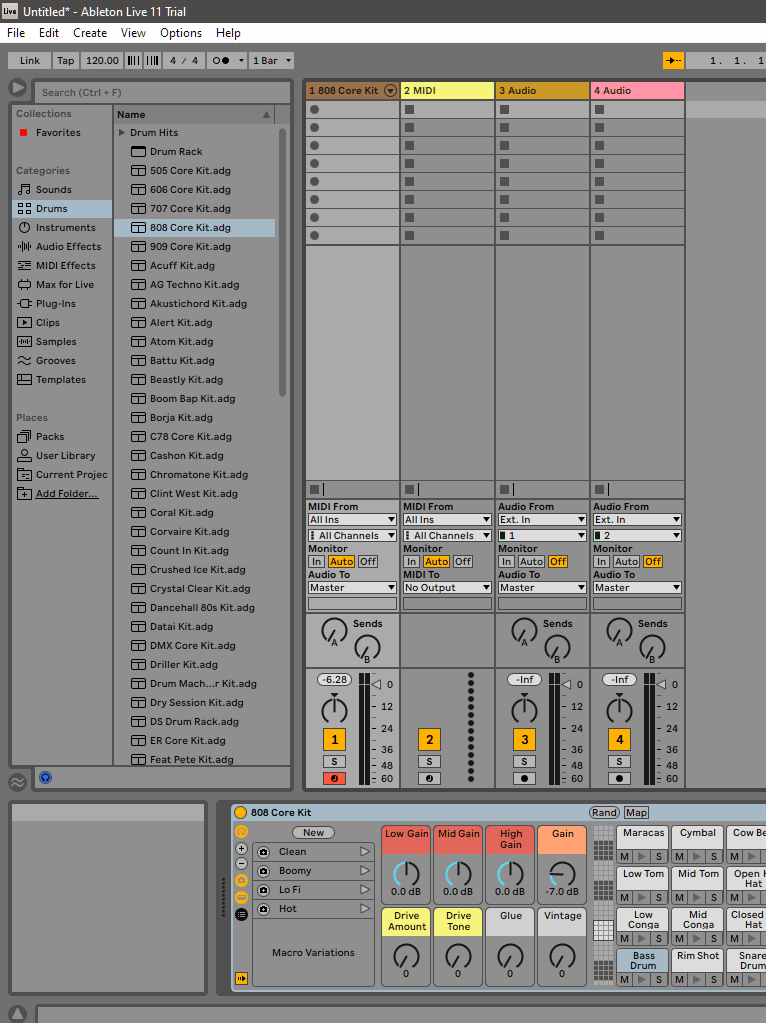Image resolution: width=766 pixels, height=1023 pixels.
Task: Open track 3 Audio From Ext. In dropdown
Action: (x=542, y=520)
